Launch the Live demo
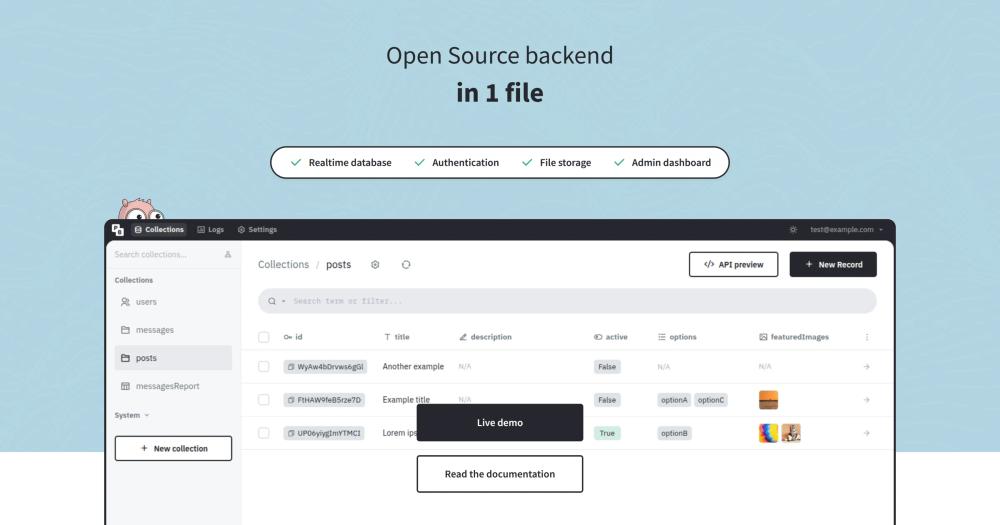 [x=500, y=422]
